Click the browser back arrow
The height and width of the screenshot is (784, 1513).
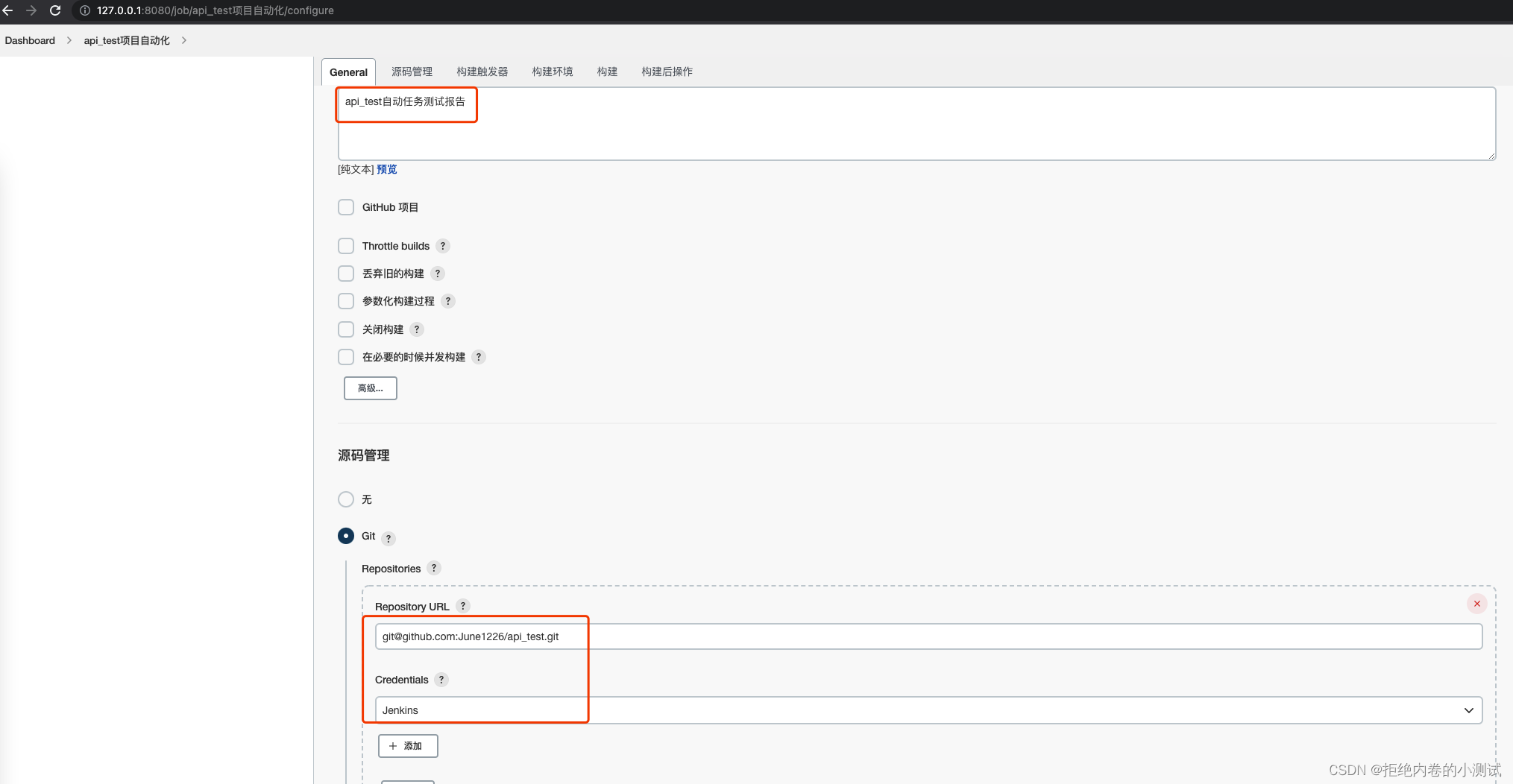click(8, 10)
